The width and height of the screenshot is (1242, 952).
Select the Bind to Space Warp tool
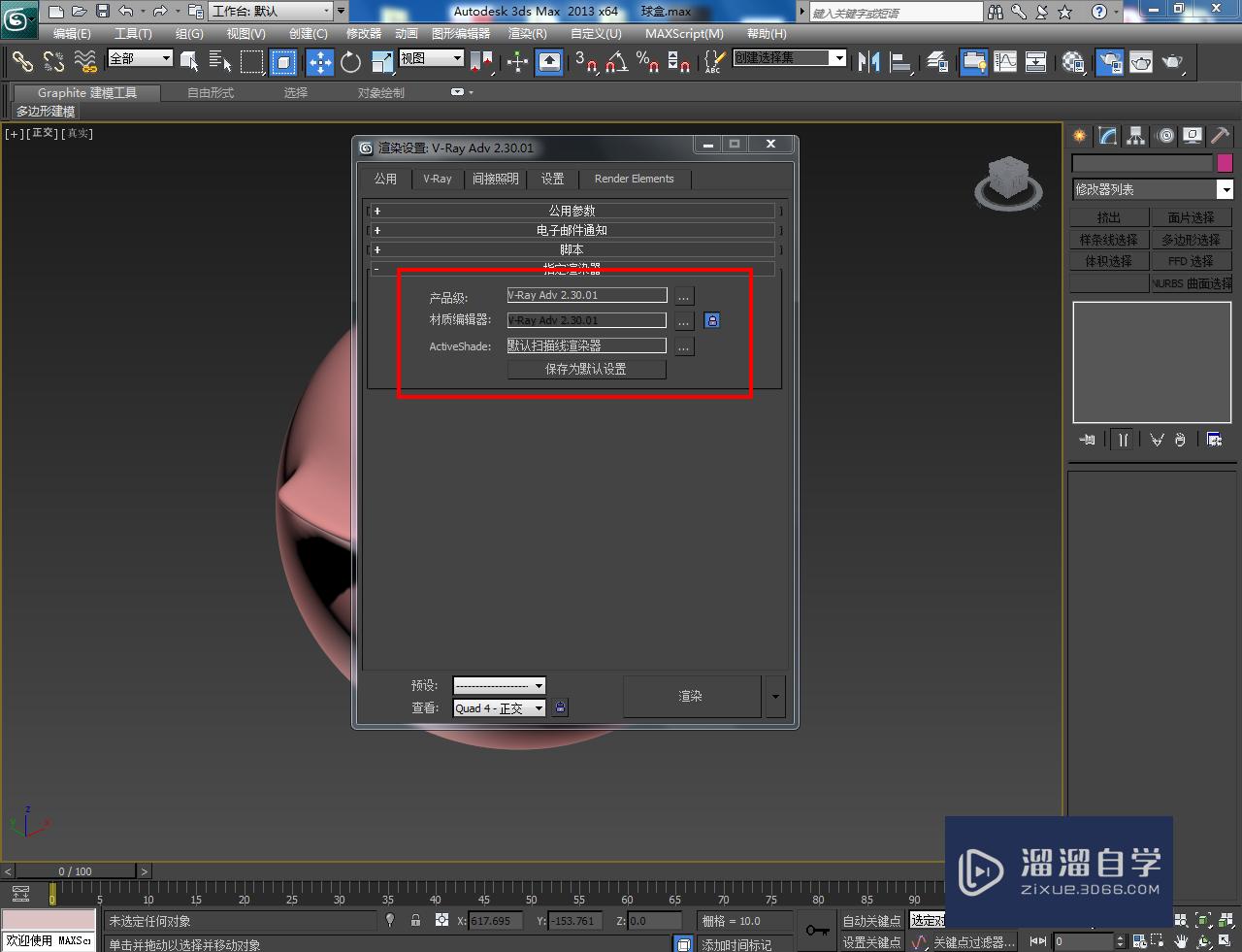click(85, 62)
